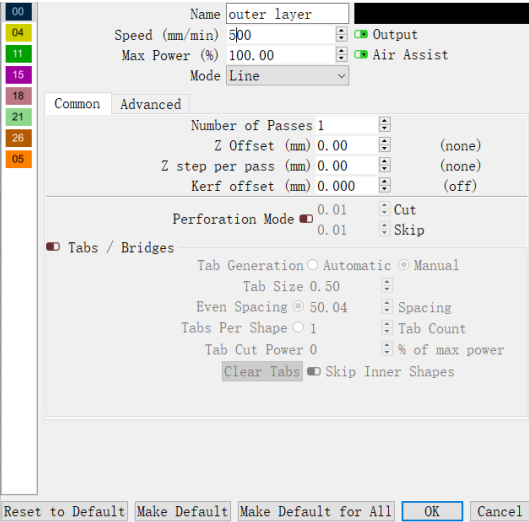Open the Common tab
Viewport: 529px width, 522px height.
[78, 103]
